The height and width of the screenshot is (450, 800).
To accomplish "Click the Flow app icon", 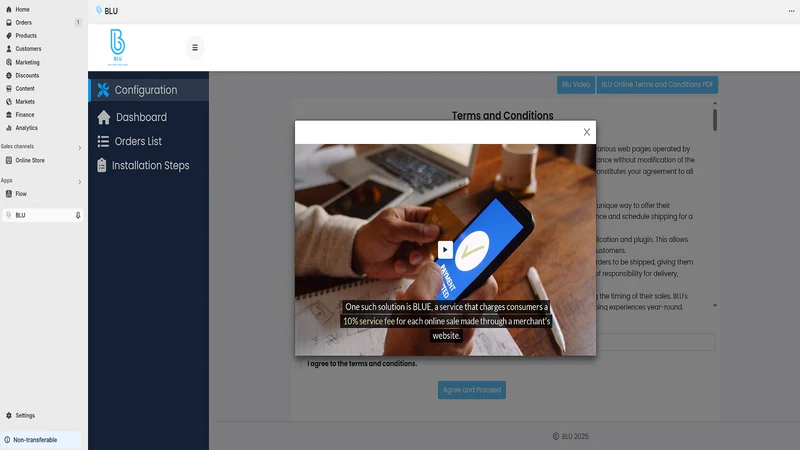I will coord(9,194).
